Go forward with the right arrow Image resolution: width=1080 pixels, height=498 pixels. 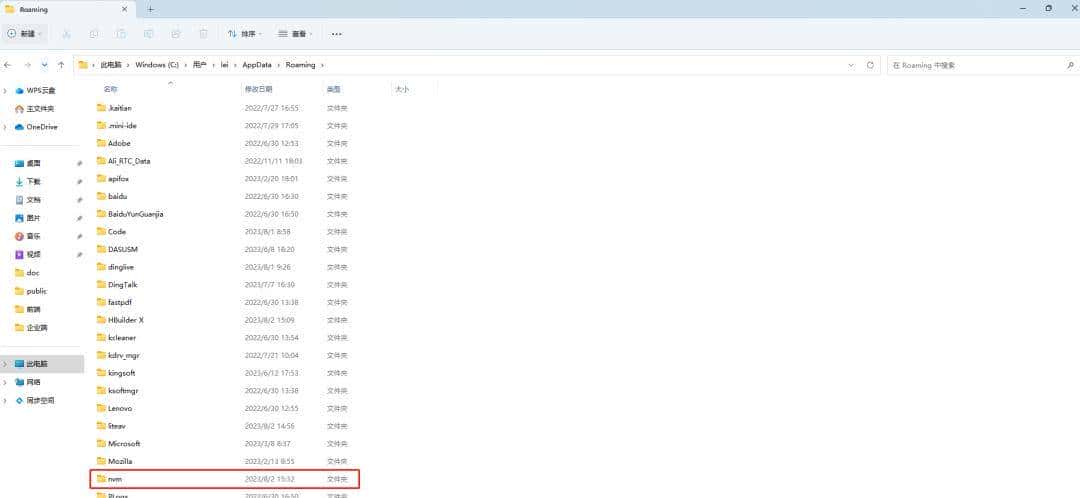point(28,65)
